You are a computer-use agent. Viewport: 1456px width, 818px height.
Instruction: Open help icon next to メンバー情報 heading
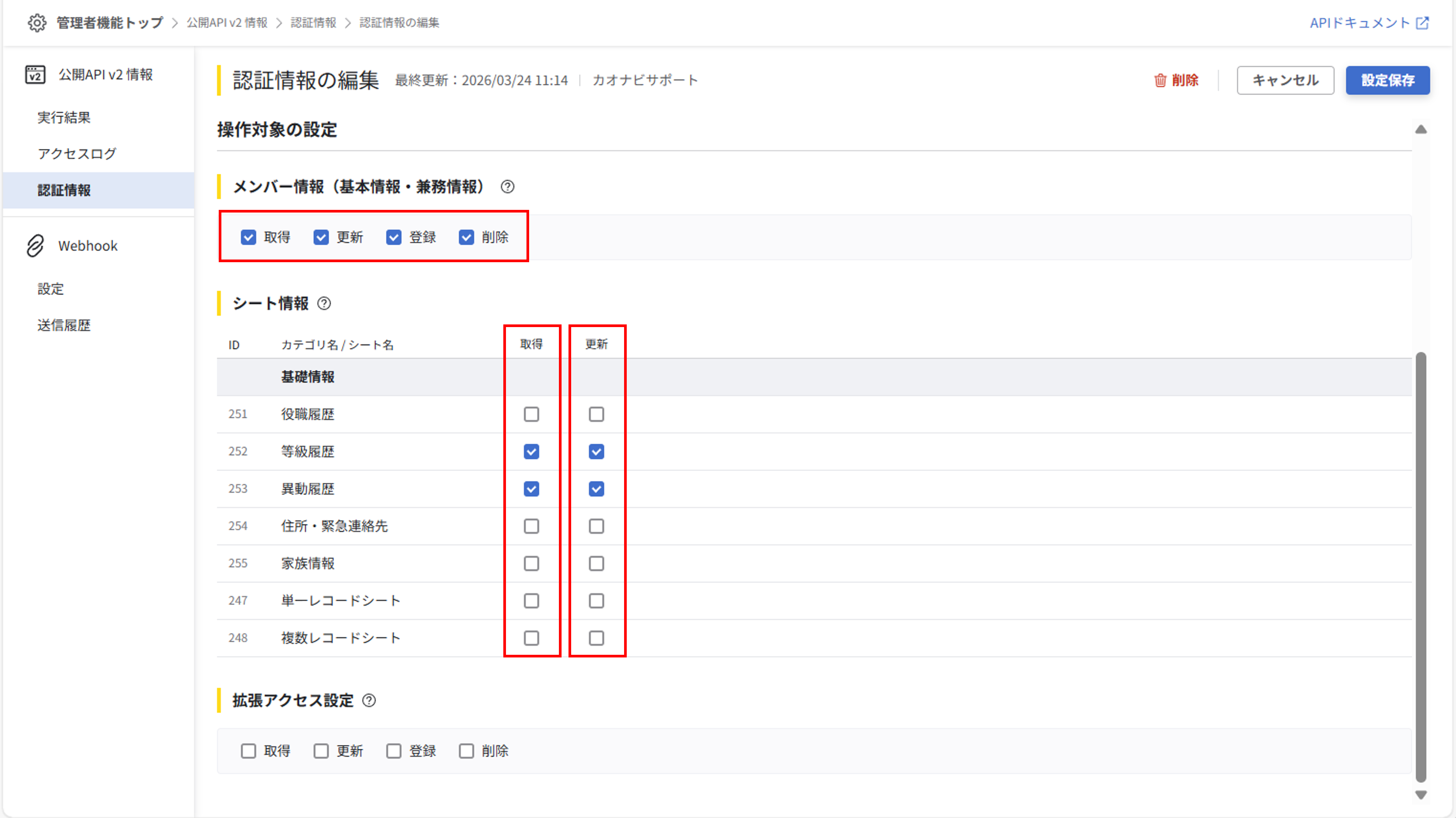pyautogui.click(x=507, y=187)
